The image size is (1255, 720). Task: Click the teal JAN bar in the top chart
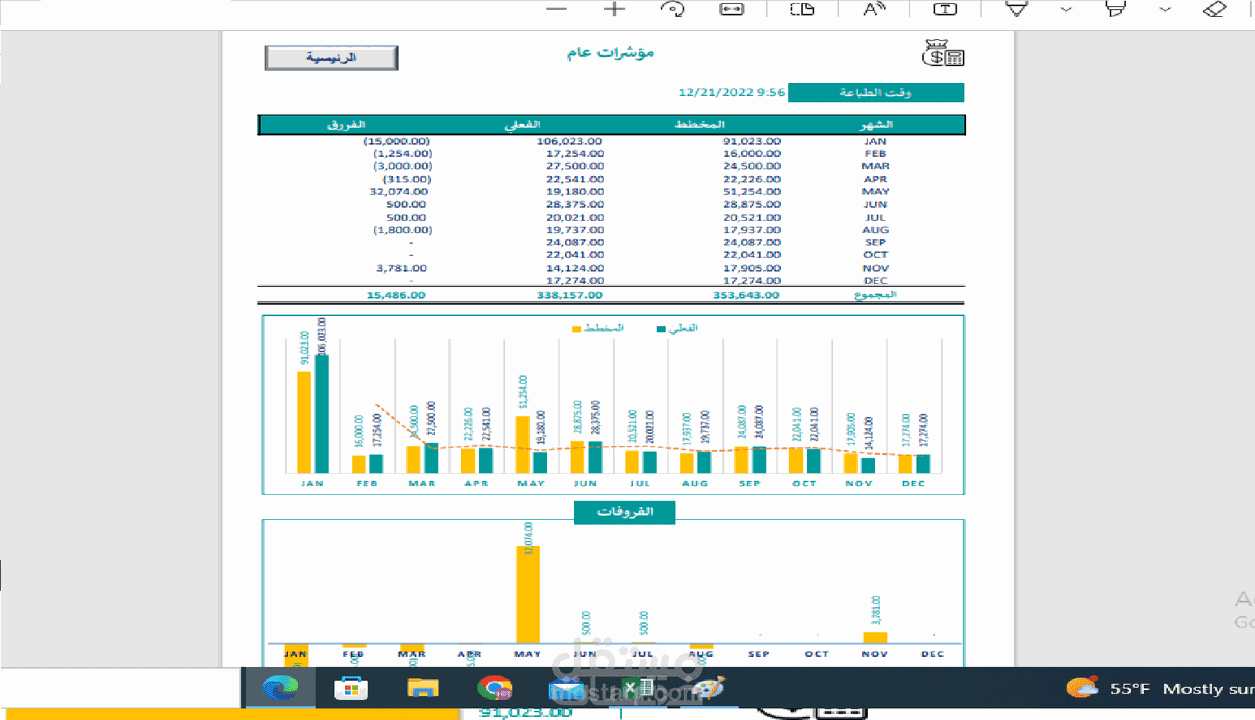(322, 414)
